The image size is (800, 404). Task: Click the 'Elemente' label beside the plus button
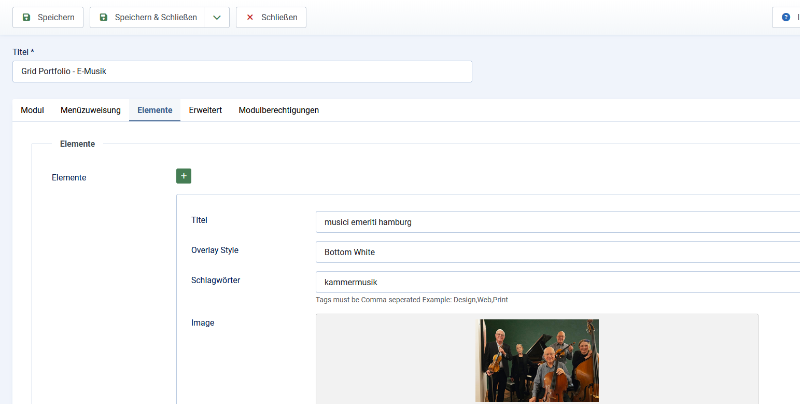pyautogui.click(x=69, y=178)
